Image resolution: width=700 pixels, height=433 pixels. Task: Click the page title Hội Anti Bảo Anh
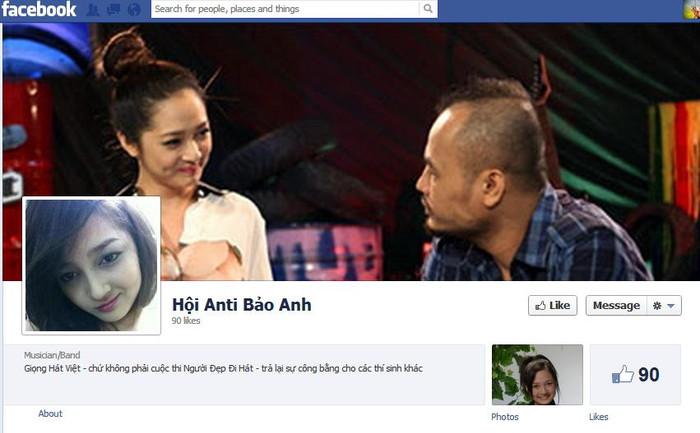pos(242,305)
